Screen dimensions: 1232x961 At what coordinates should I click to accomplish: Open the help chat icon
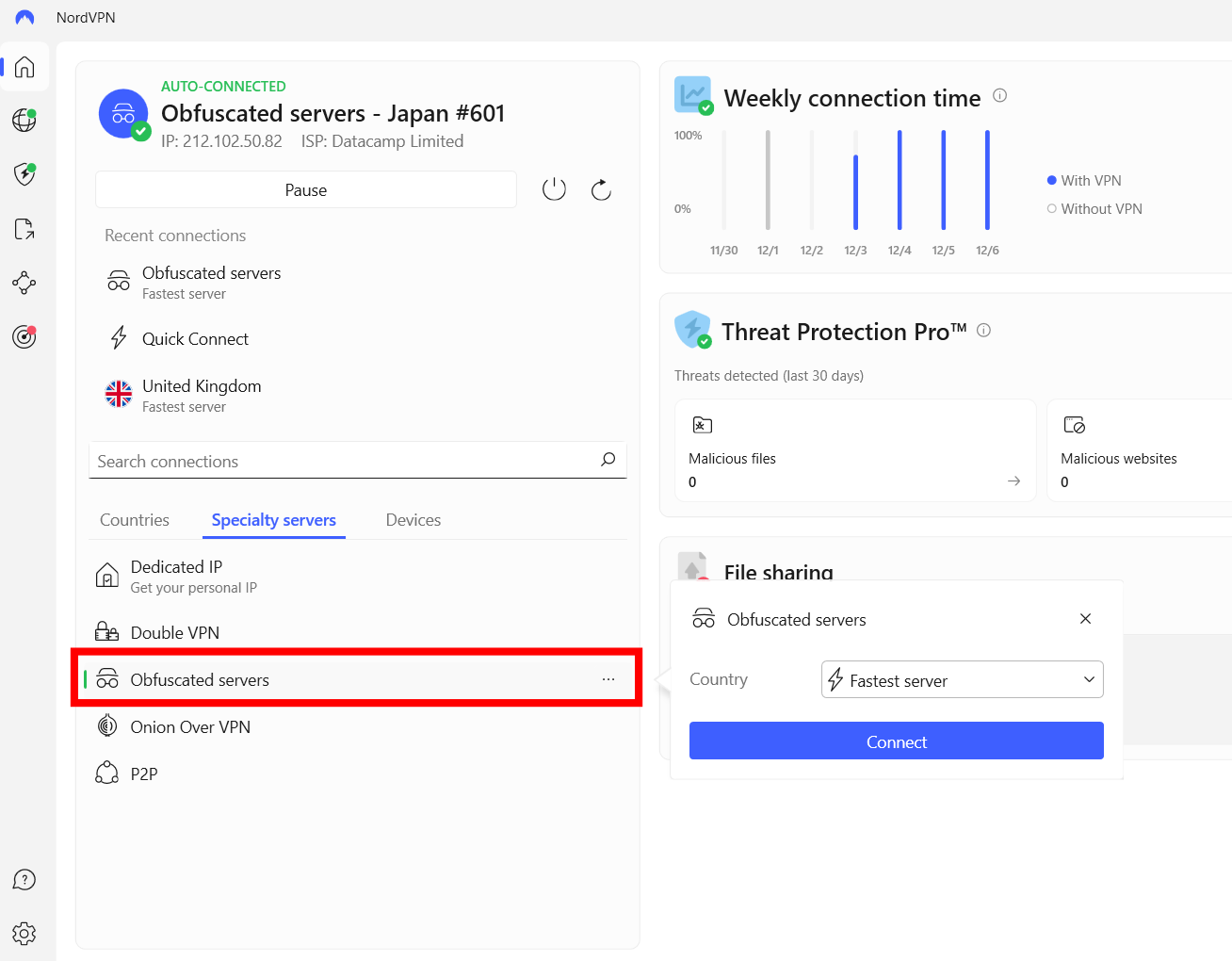click(24, 880)
